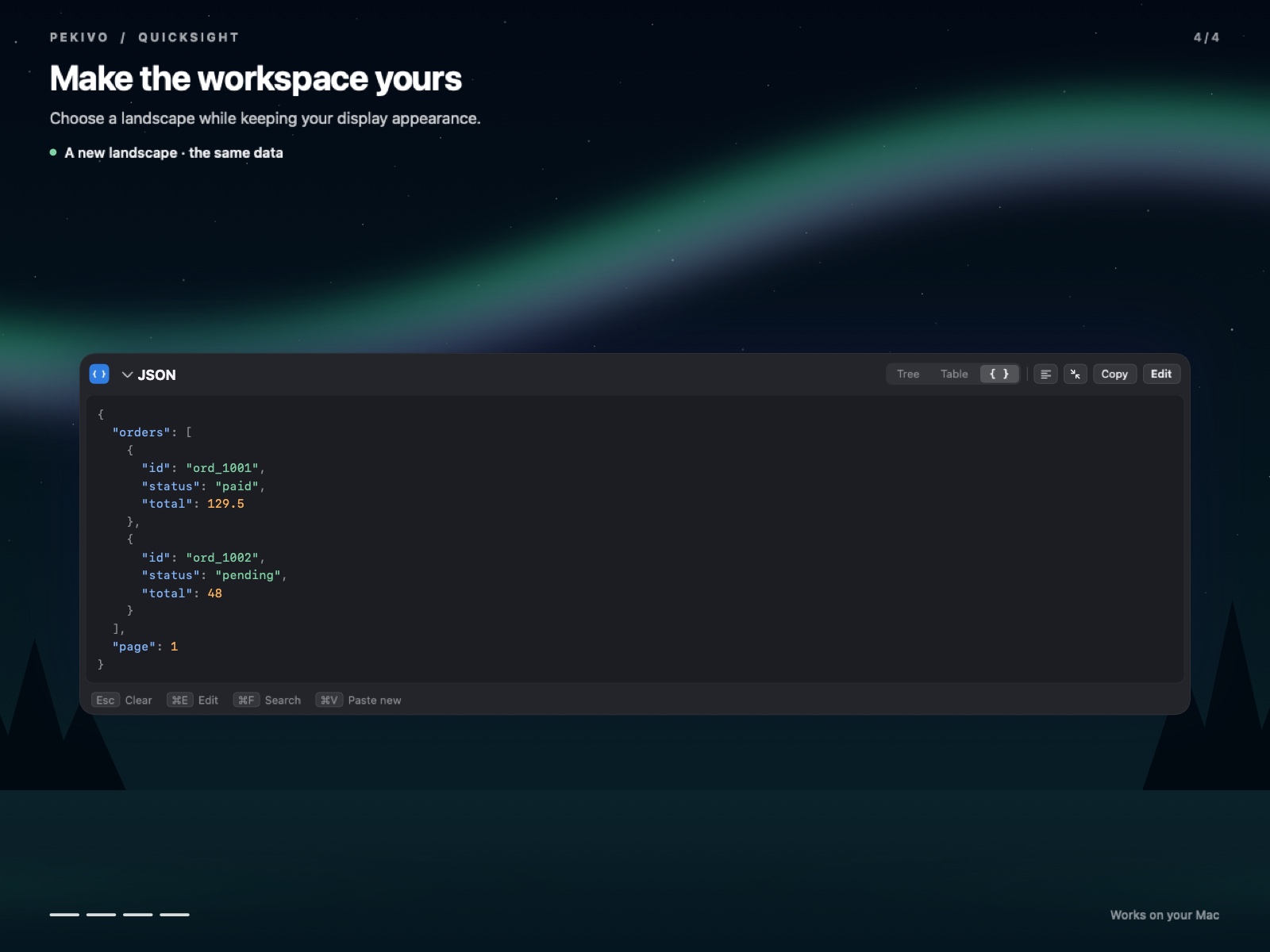The height and width of the screenshot is (952, 1270).
Task: Open Edit mode with the Edit button
Action: coord(1161,374)
